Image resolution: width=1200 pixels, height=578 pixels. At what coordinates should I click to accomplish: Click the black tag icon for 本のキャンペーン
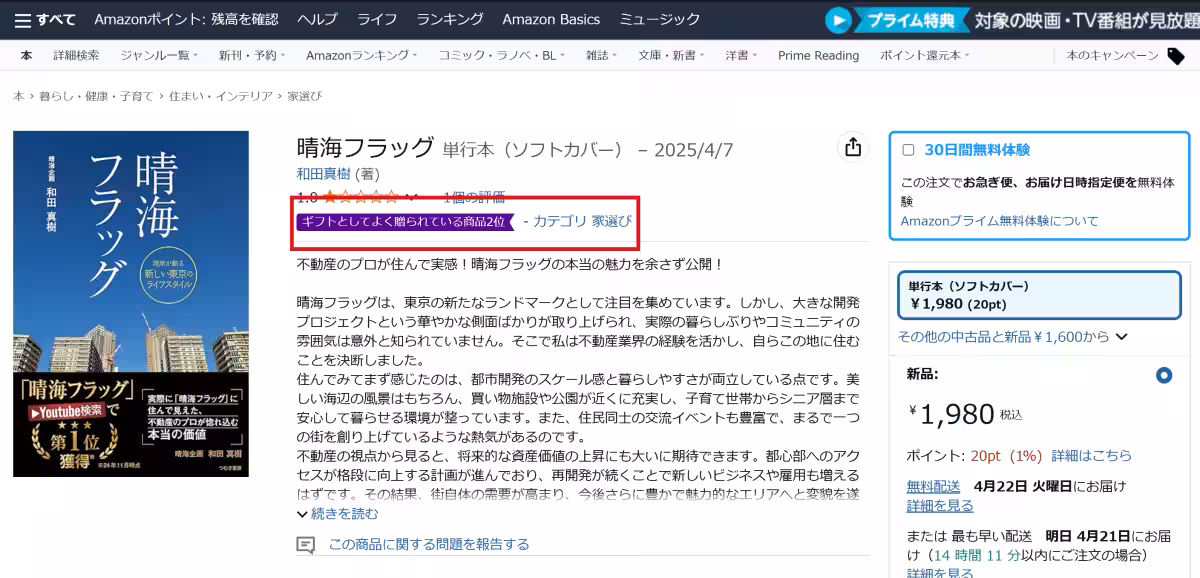point(1176,56)
